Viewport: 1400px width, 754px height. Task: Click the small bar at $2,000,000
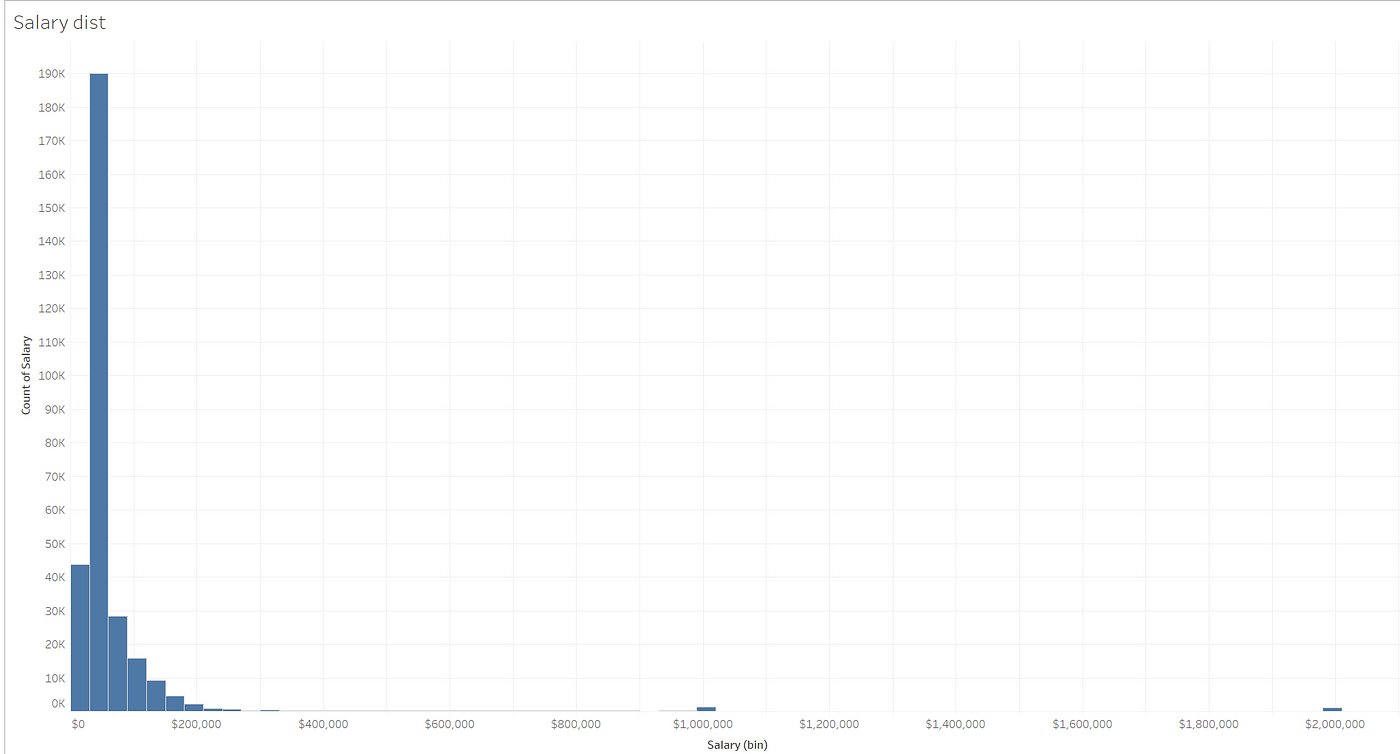click(1332, 709)
